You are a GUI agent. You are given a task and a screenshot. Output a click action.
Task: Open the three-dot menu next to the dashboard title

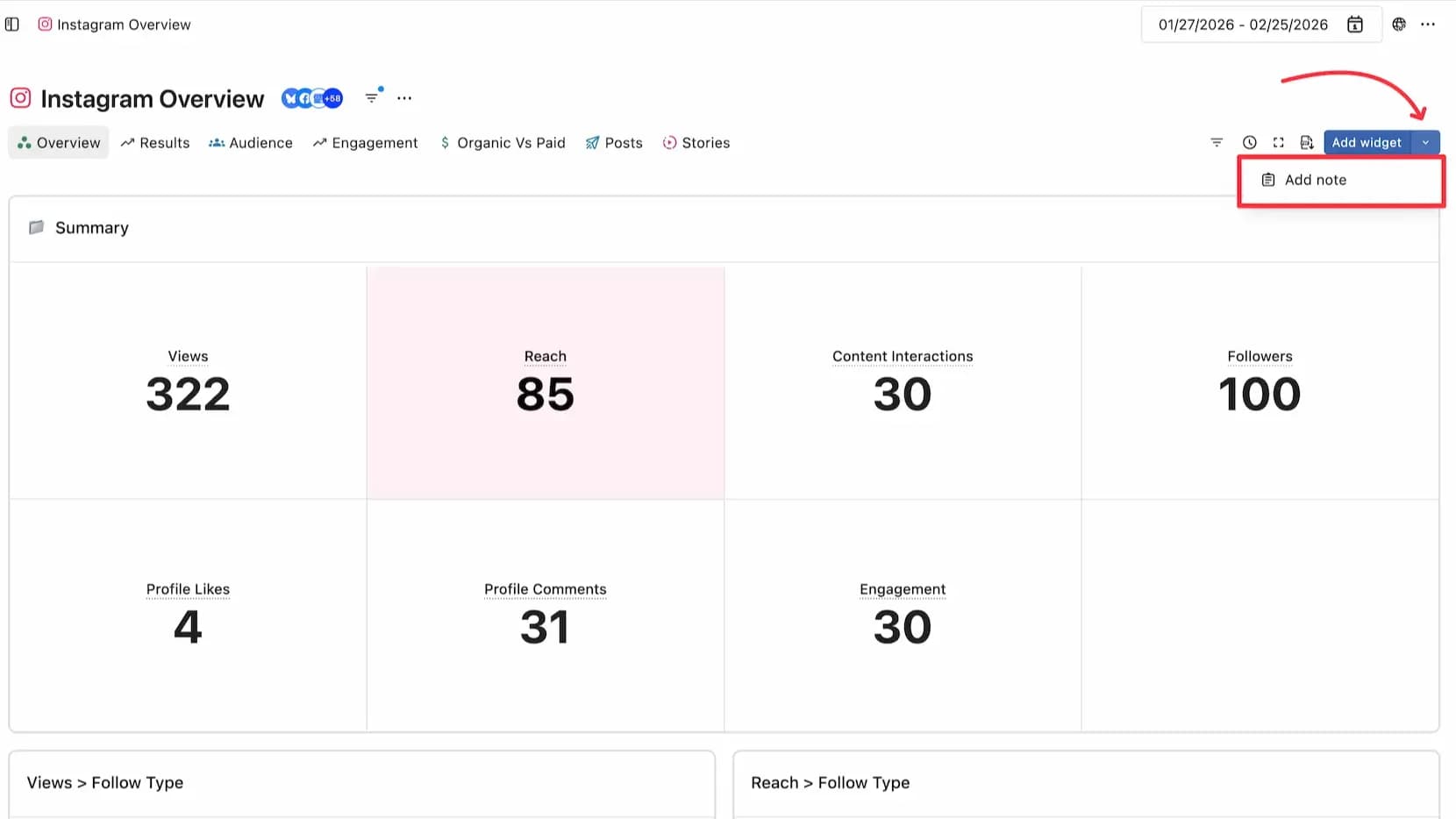pyautogui.click(x=404, y=98)
